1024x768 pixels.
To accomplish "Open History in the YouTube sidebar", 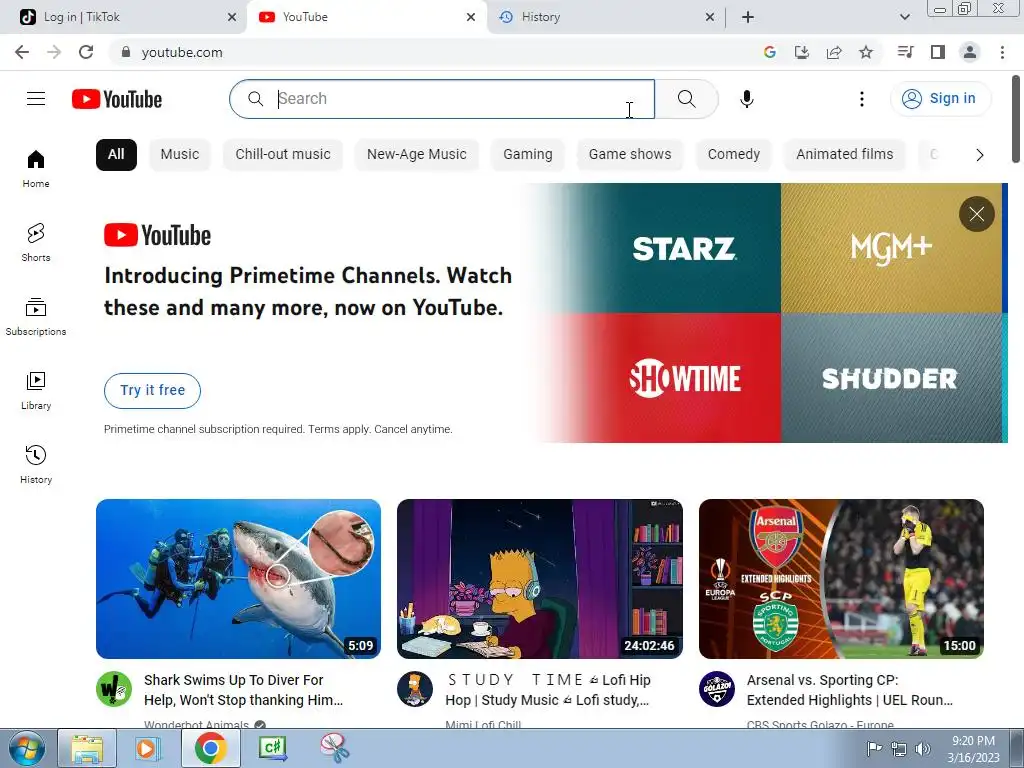I will [x=36, y=464].
